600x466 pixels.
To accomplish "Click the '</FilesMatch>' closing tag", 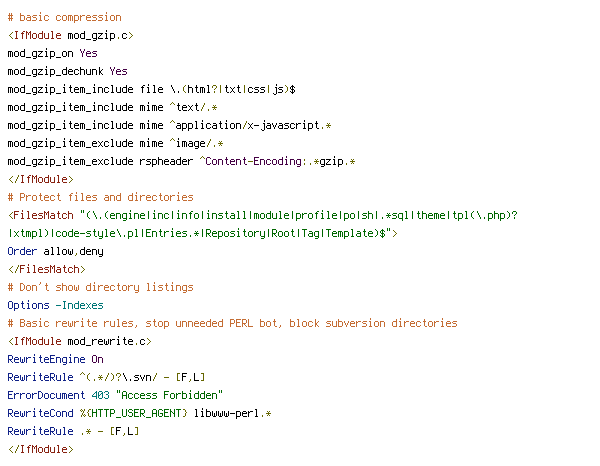I will [46, 269].
